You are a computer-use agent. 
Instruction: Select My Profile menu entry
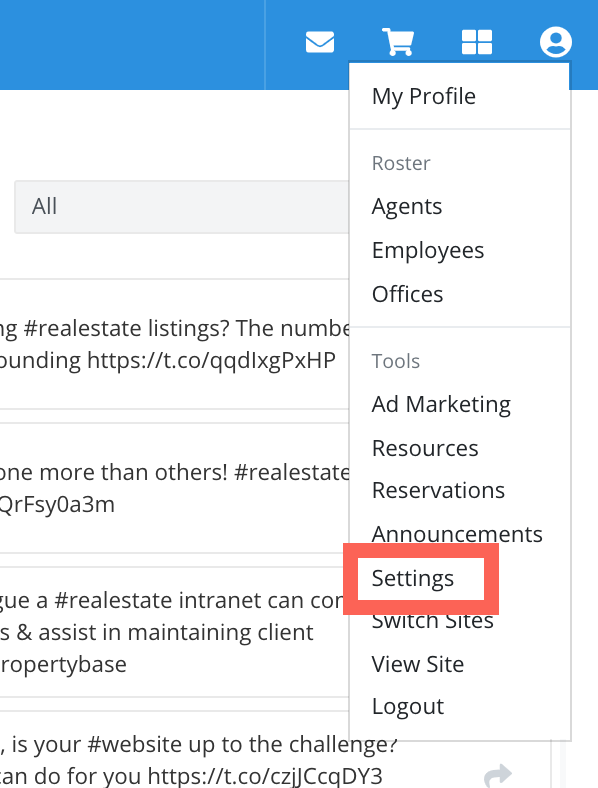tap(424, 96)
